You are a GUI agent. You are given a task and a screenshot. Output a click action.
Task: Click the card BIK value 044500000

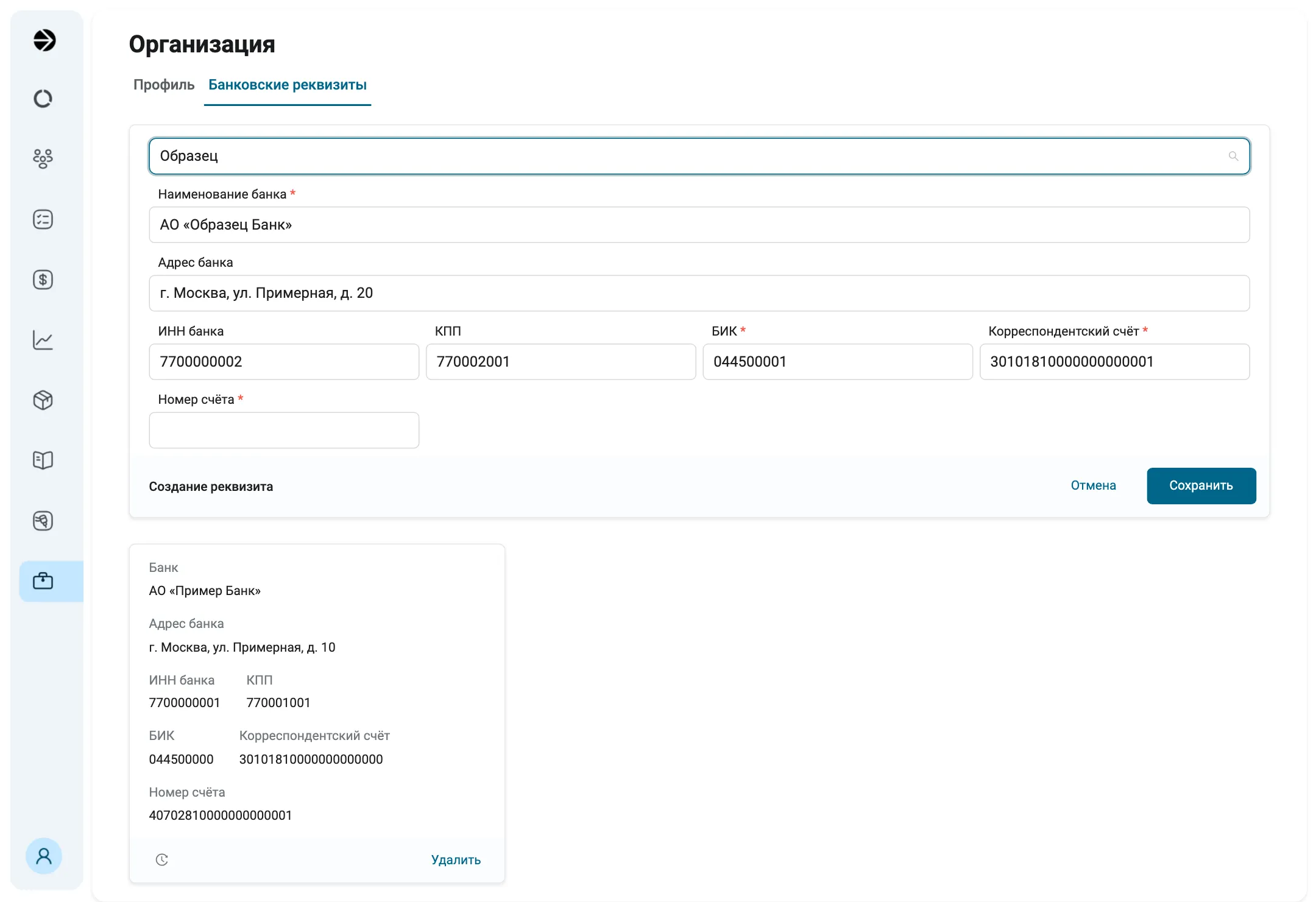(181, 759)
